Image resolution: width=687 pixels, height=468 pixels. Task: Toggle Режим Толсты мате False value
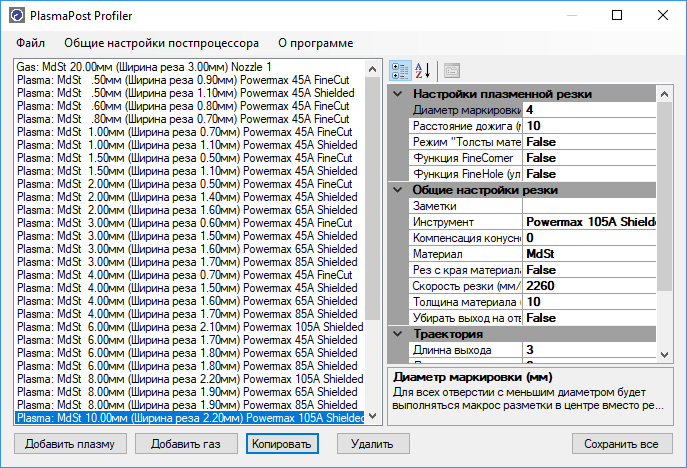[589, 142]
